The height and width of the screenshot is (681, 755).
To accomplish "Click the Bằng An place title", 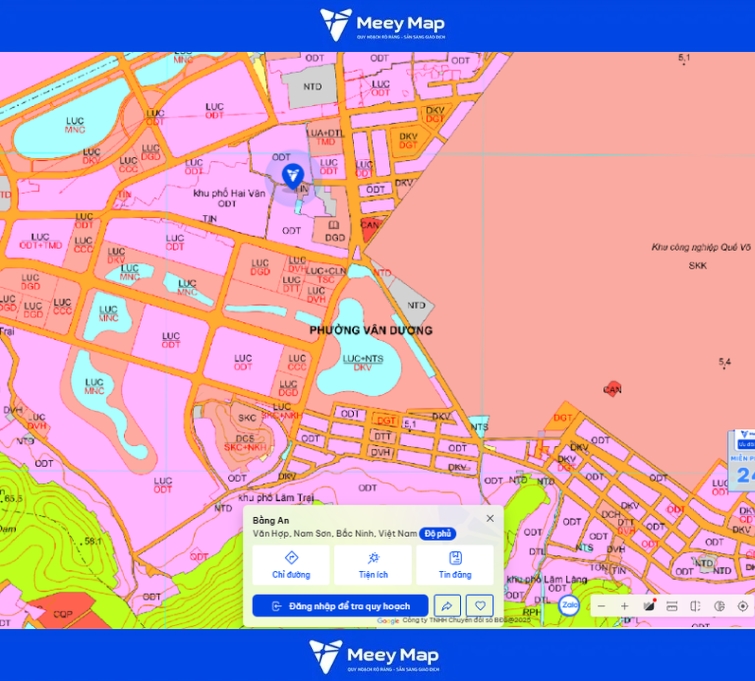I will pyautogui.click(x=271, y=521).
